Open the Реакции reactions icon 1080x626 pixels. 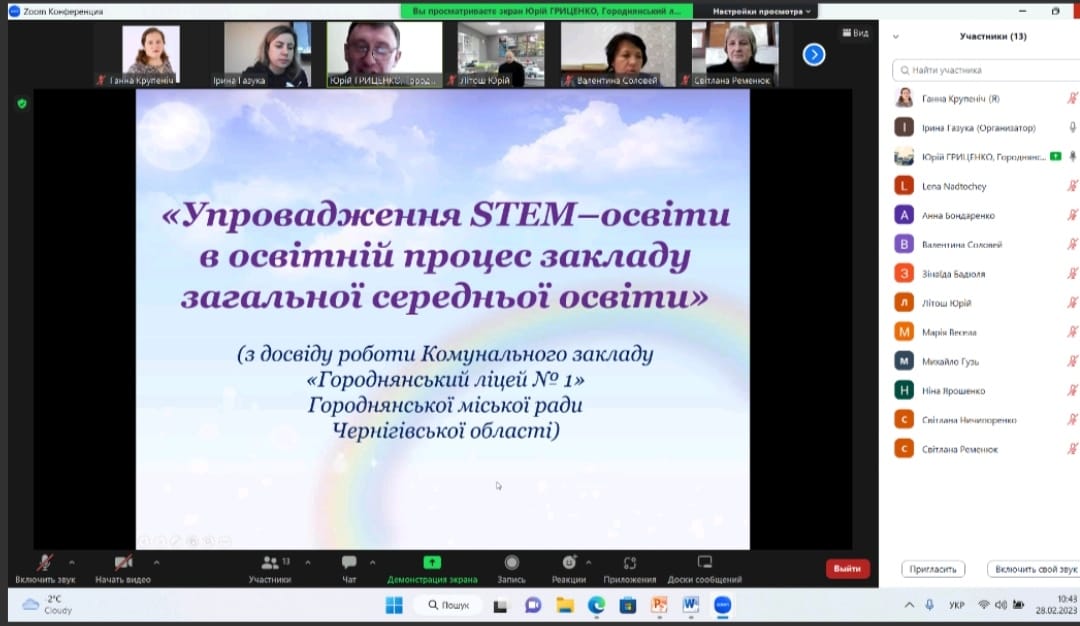568,563
